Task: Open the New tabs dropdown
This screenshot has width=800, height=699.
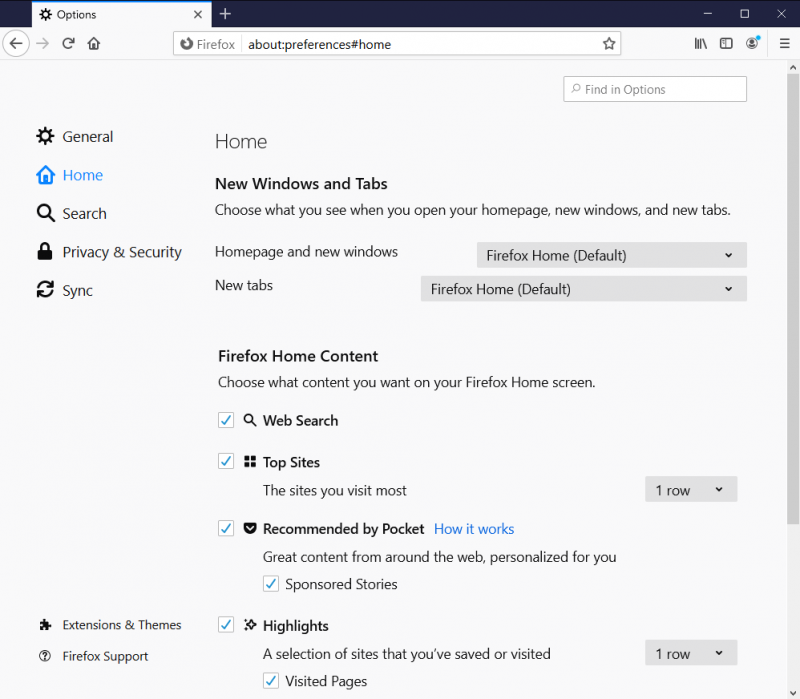Action: [584, 289]
